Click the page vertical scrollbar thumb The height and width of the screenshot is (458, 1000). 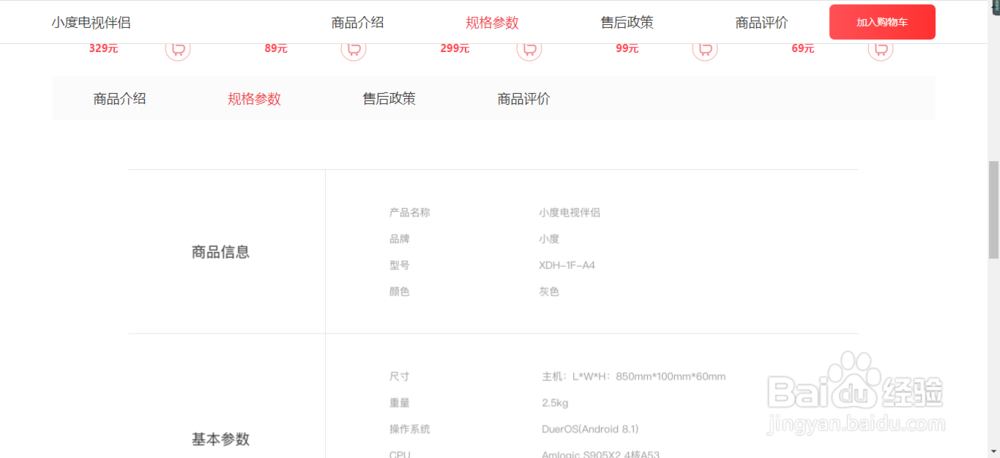click(x=994, y=210)
